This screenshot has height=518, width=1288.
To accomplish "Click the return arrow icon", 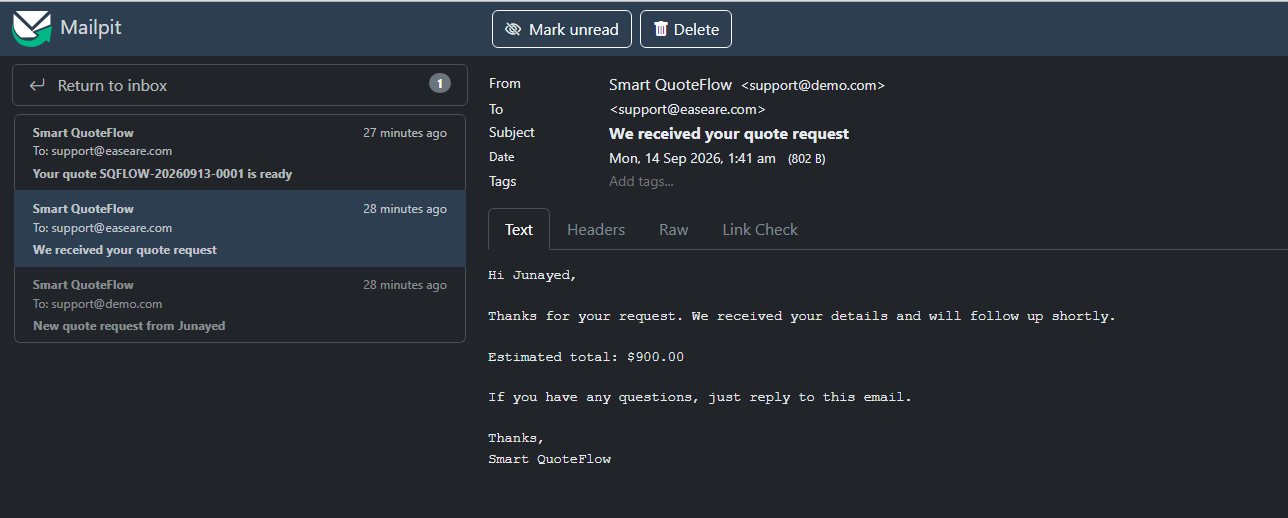I will [x=38, y=85].
